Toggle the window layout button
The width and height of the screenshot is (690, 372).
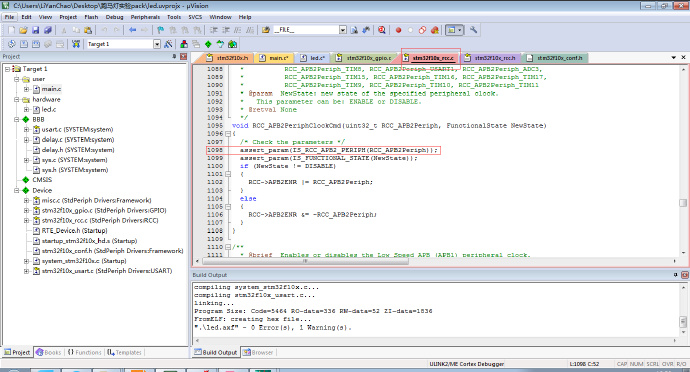coord(451,30)
